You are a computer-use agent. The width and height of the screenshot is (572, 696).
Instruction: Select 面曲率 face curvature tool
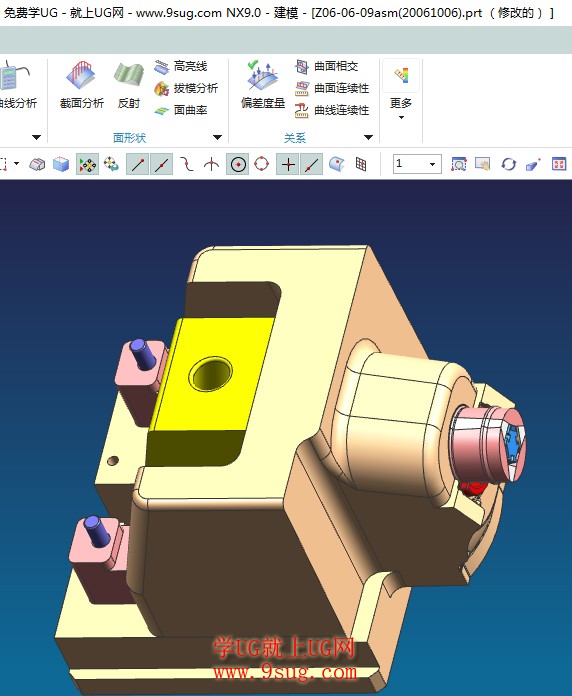[x=181, y=110]
